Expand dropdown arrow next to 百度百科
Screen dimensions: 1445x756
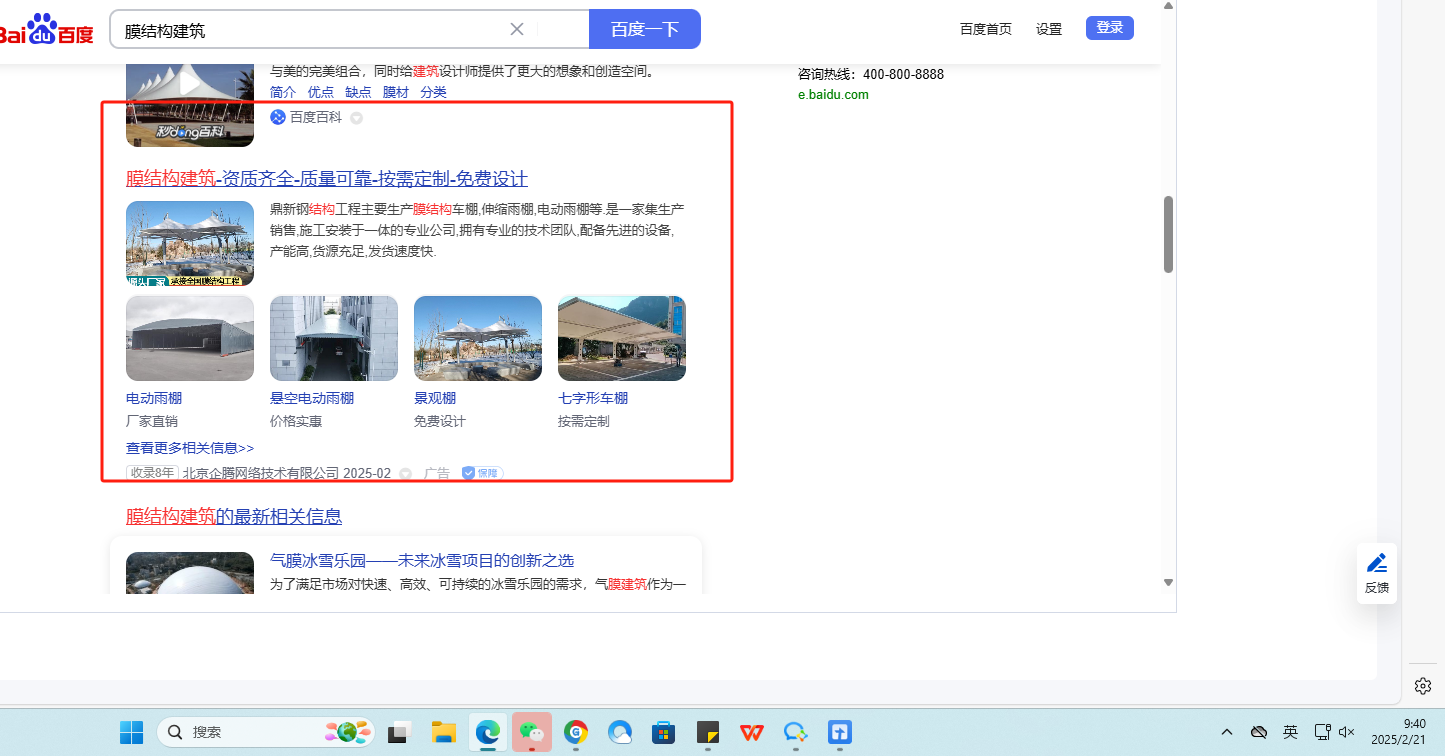point(356,118)
